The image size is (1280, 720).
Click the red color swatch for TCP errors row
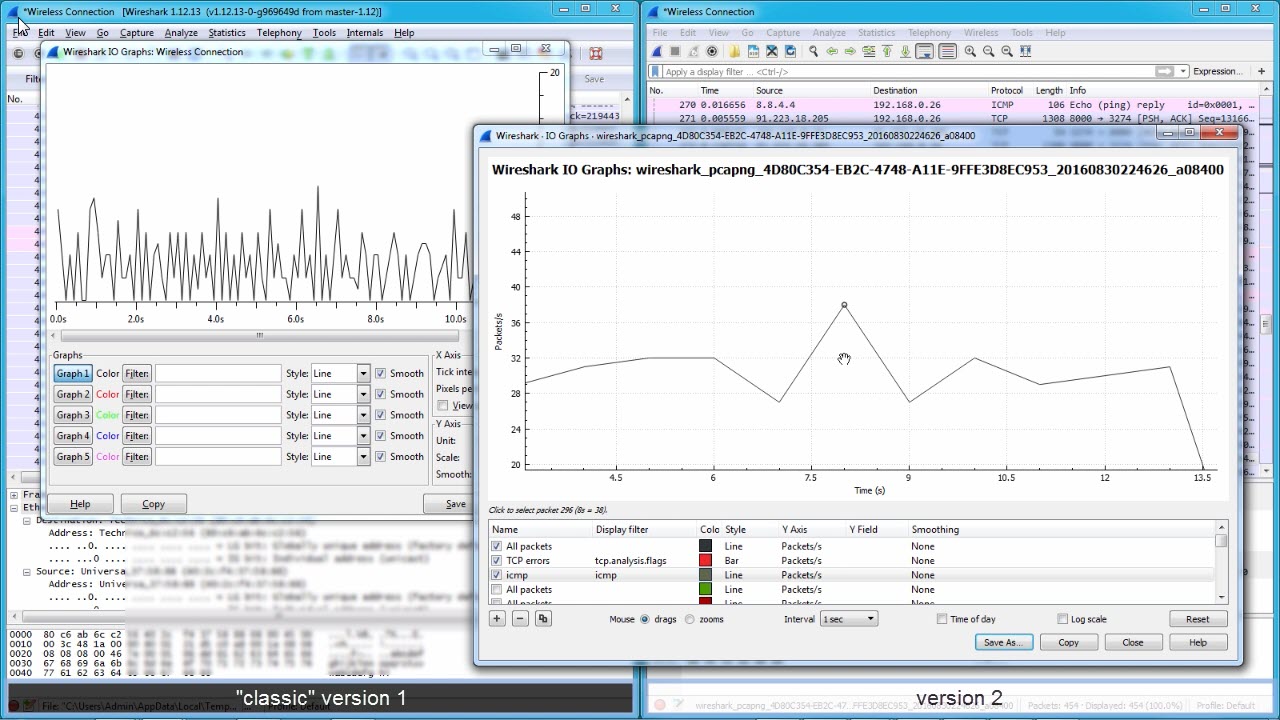click(x=705, y=561)
